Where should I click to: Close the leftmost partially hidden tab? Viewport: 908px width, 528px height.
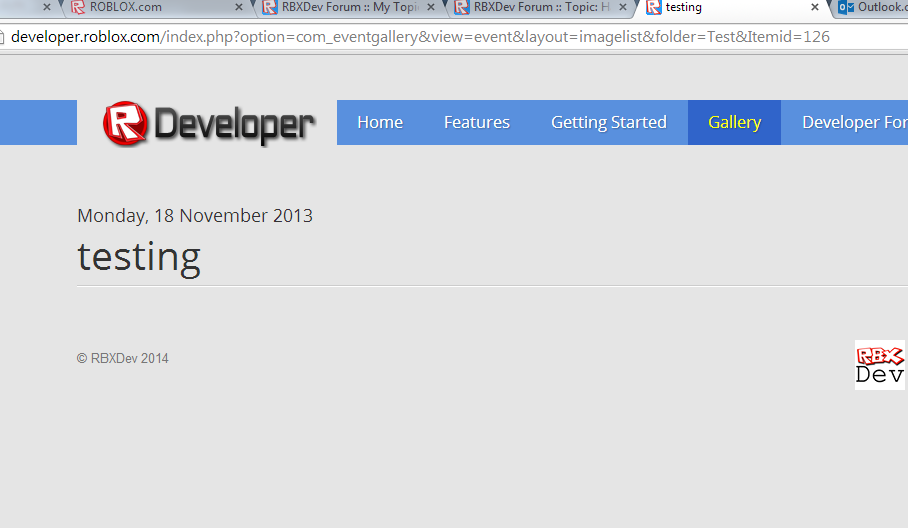coord(47,8)
